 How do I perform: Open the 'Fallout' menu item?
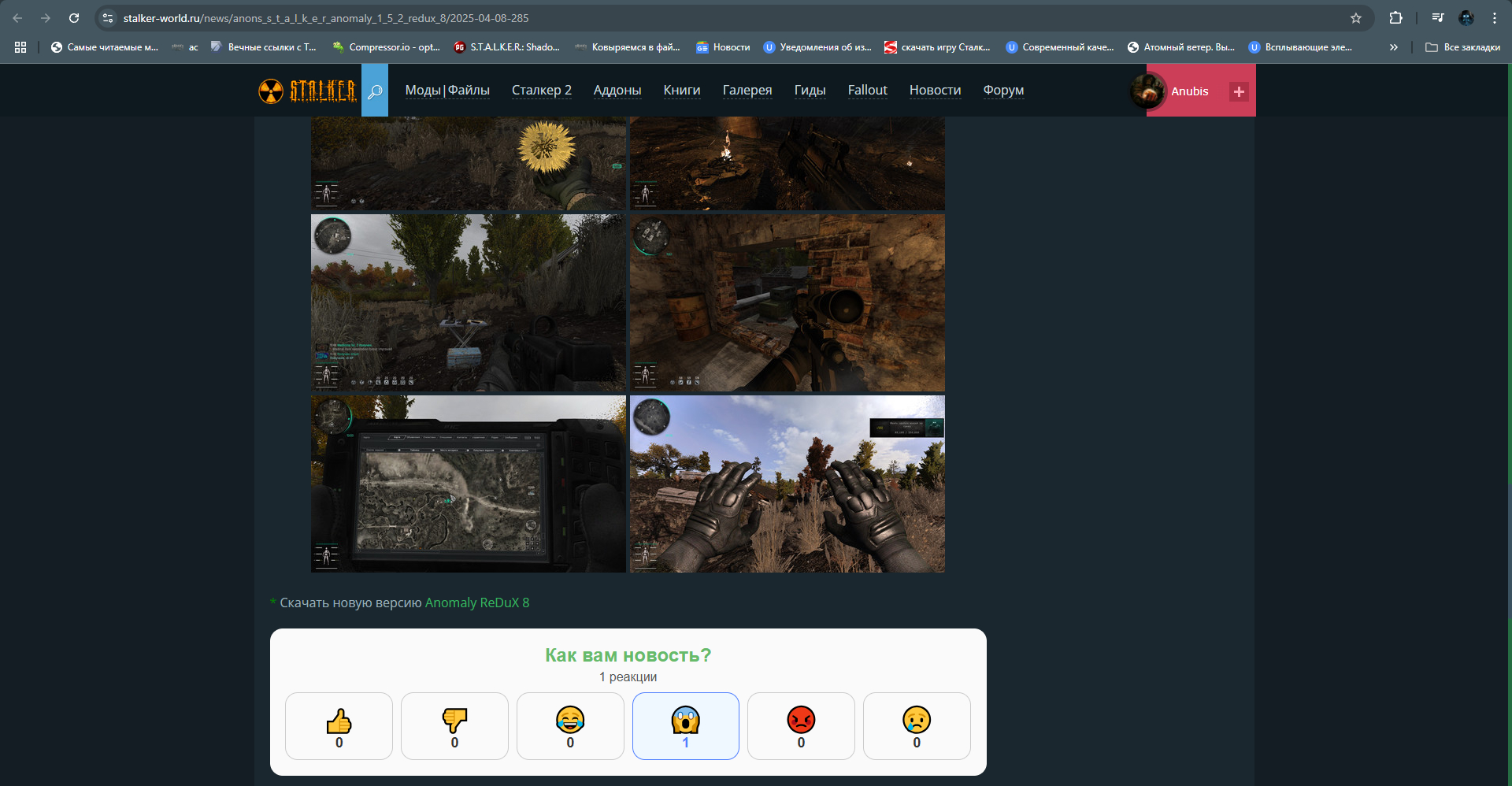coord(867,91)
